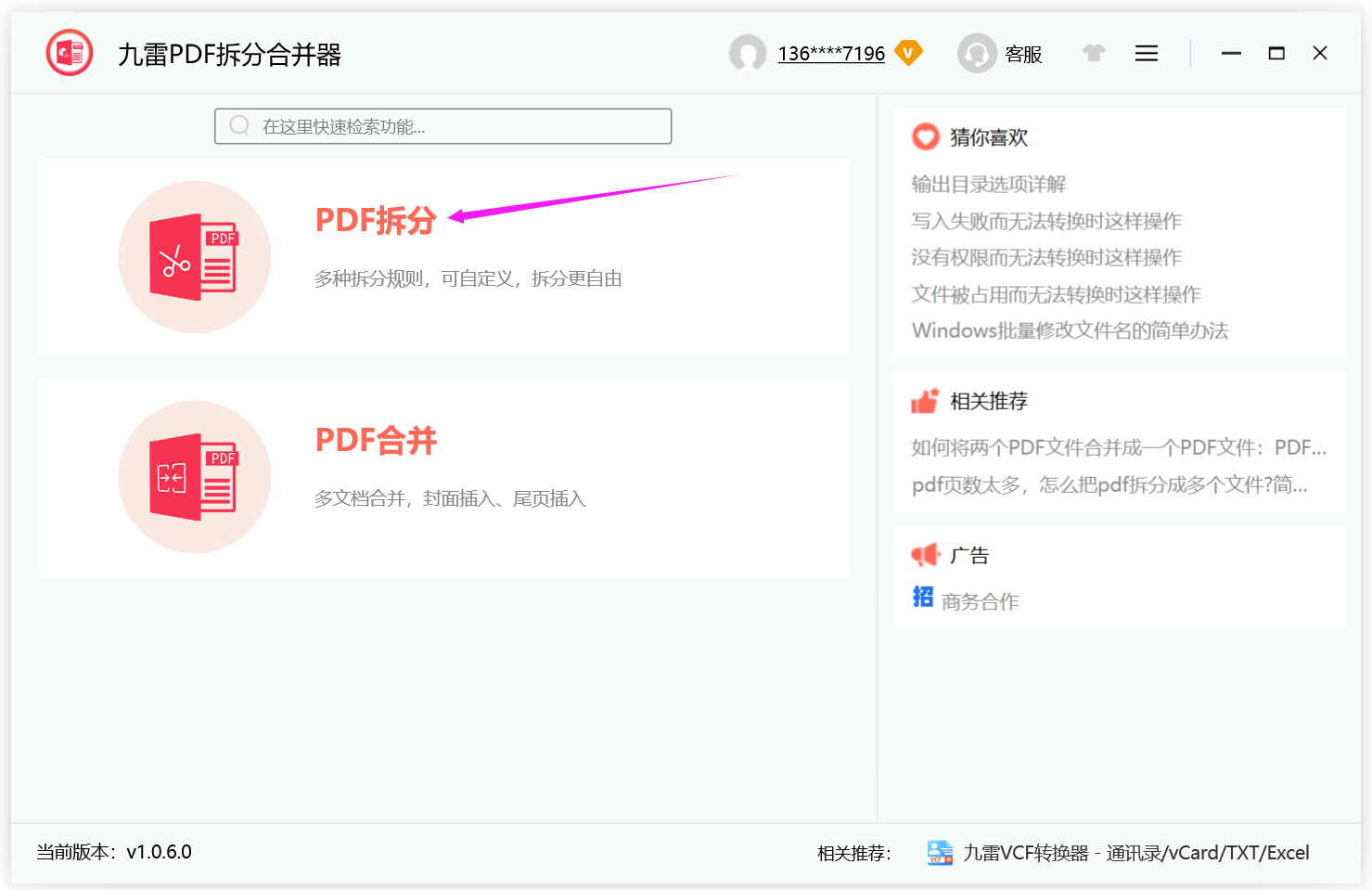This screenshot has height=890, width=1372.
Task: Click the 当前版本：v1.0.6.0 version text
Action: (114, 852)
